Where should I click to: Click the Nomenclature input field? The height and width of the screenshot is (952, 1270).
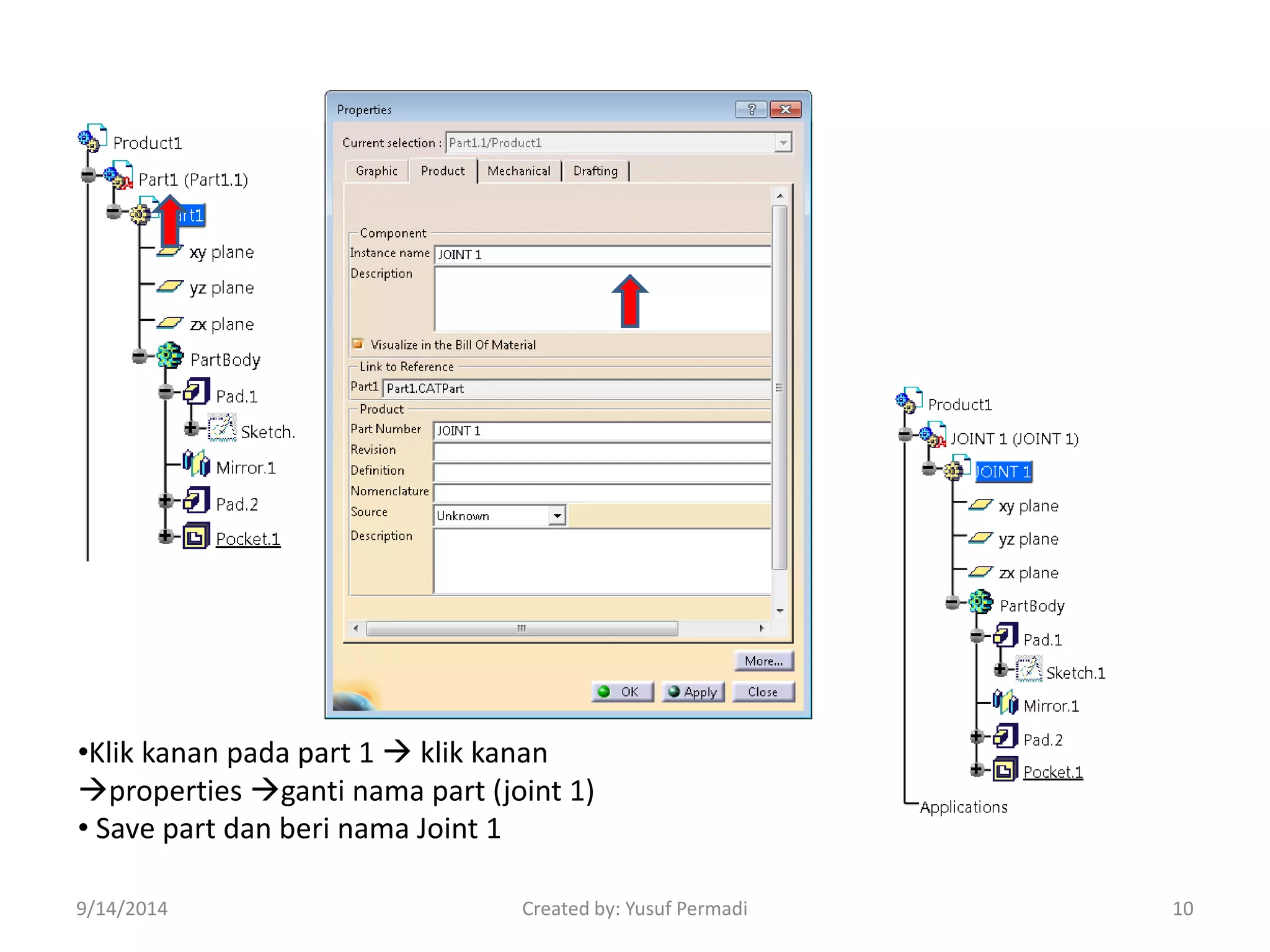(602, 493)
